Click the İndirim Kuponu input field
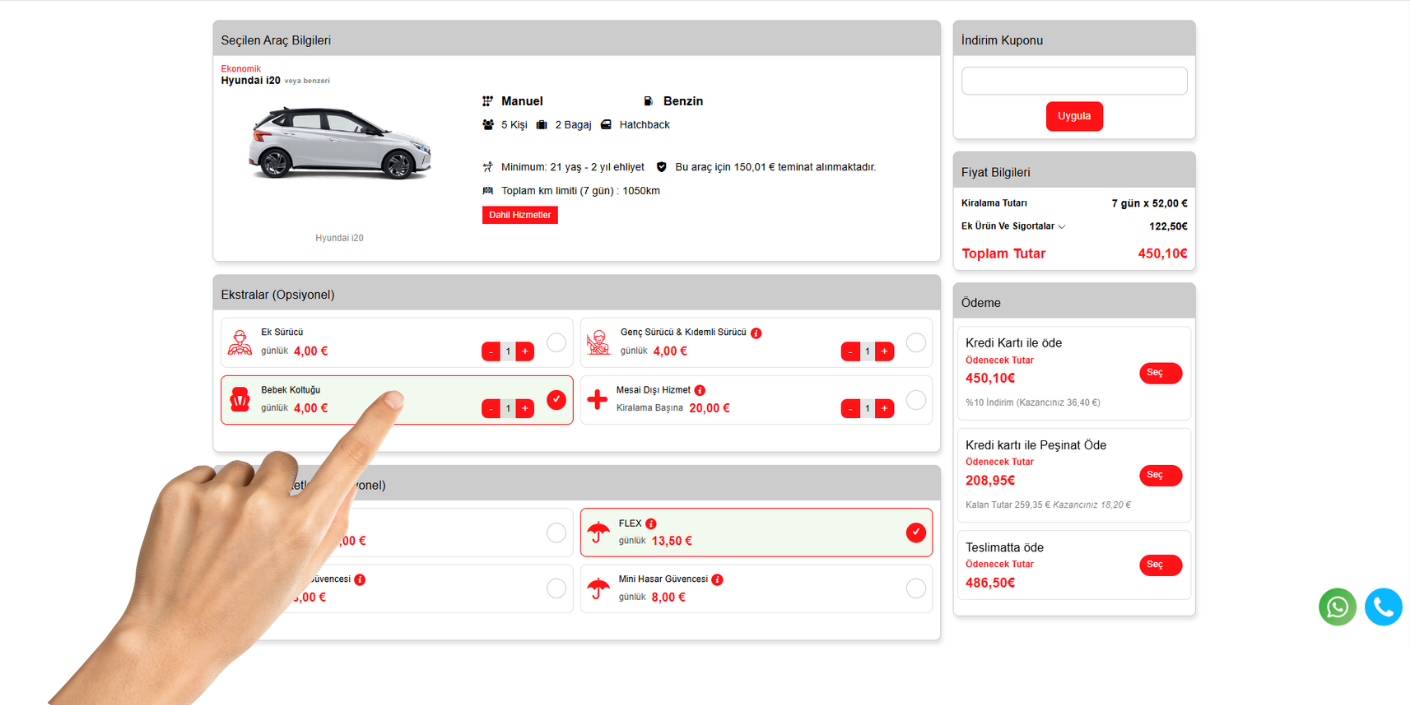1410x705 pixels. tap(1074, 81)
